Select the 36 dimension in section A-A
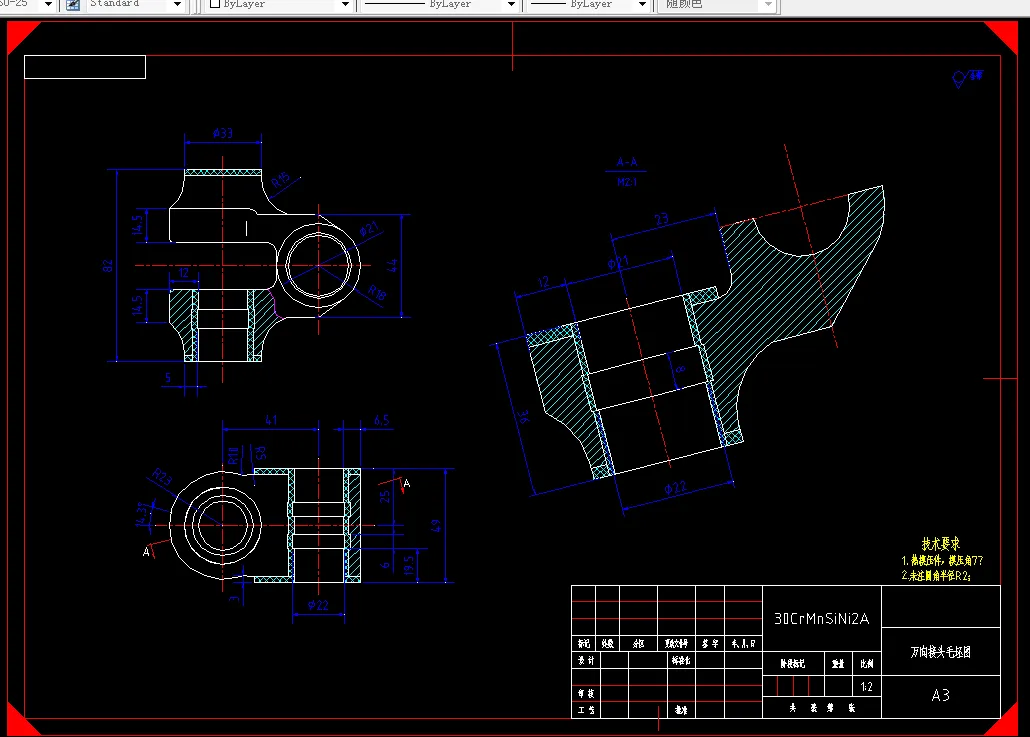This screenshot has width=1030, height=737. [x=522, y=416]
